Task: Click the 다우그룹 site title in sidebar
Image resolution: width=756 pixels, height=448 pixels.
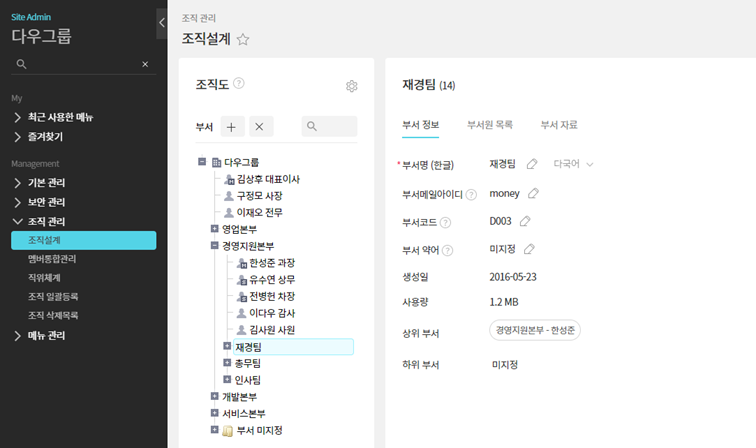Action: tap(41, 36)
